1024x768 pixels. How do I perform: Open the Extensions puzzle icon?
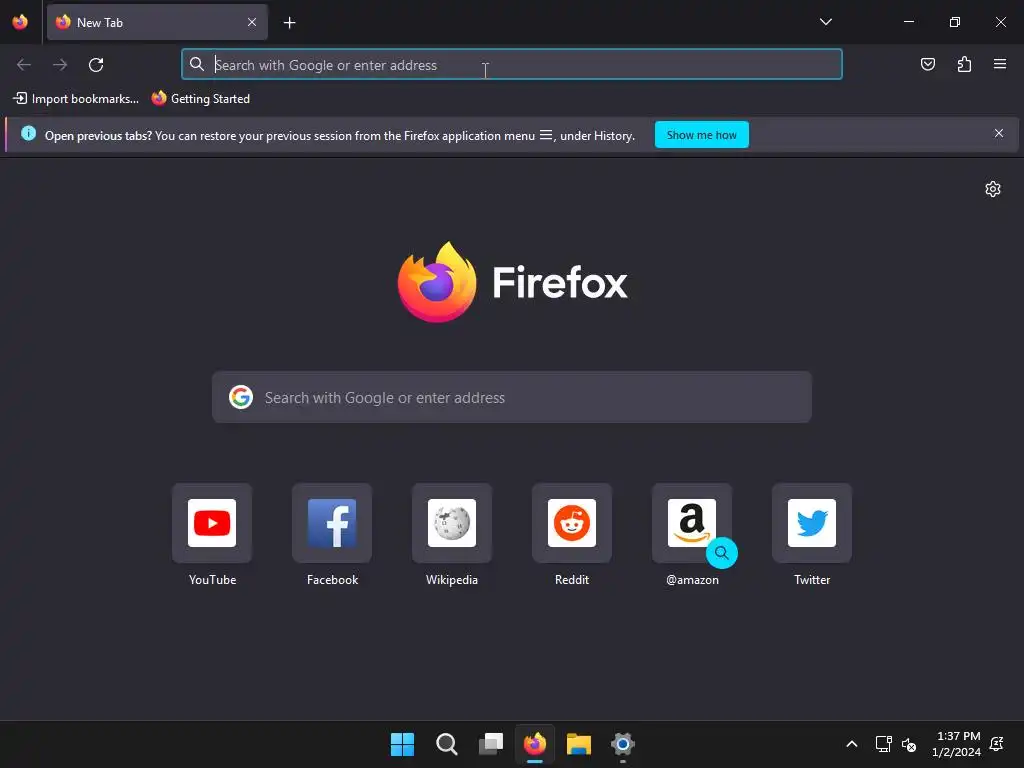click(964, 64)
